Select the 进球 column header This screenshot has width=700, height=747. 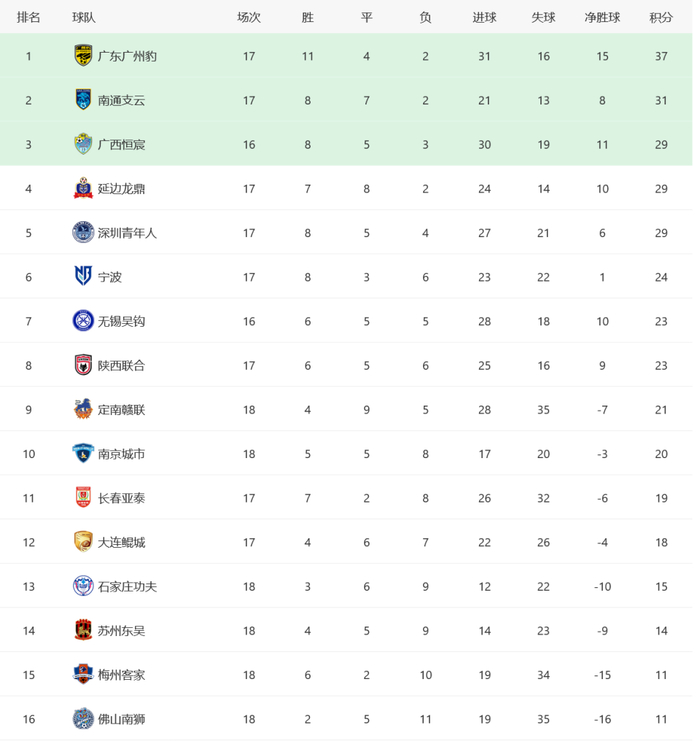click(x=485, y=18)
